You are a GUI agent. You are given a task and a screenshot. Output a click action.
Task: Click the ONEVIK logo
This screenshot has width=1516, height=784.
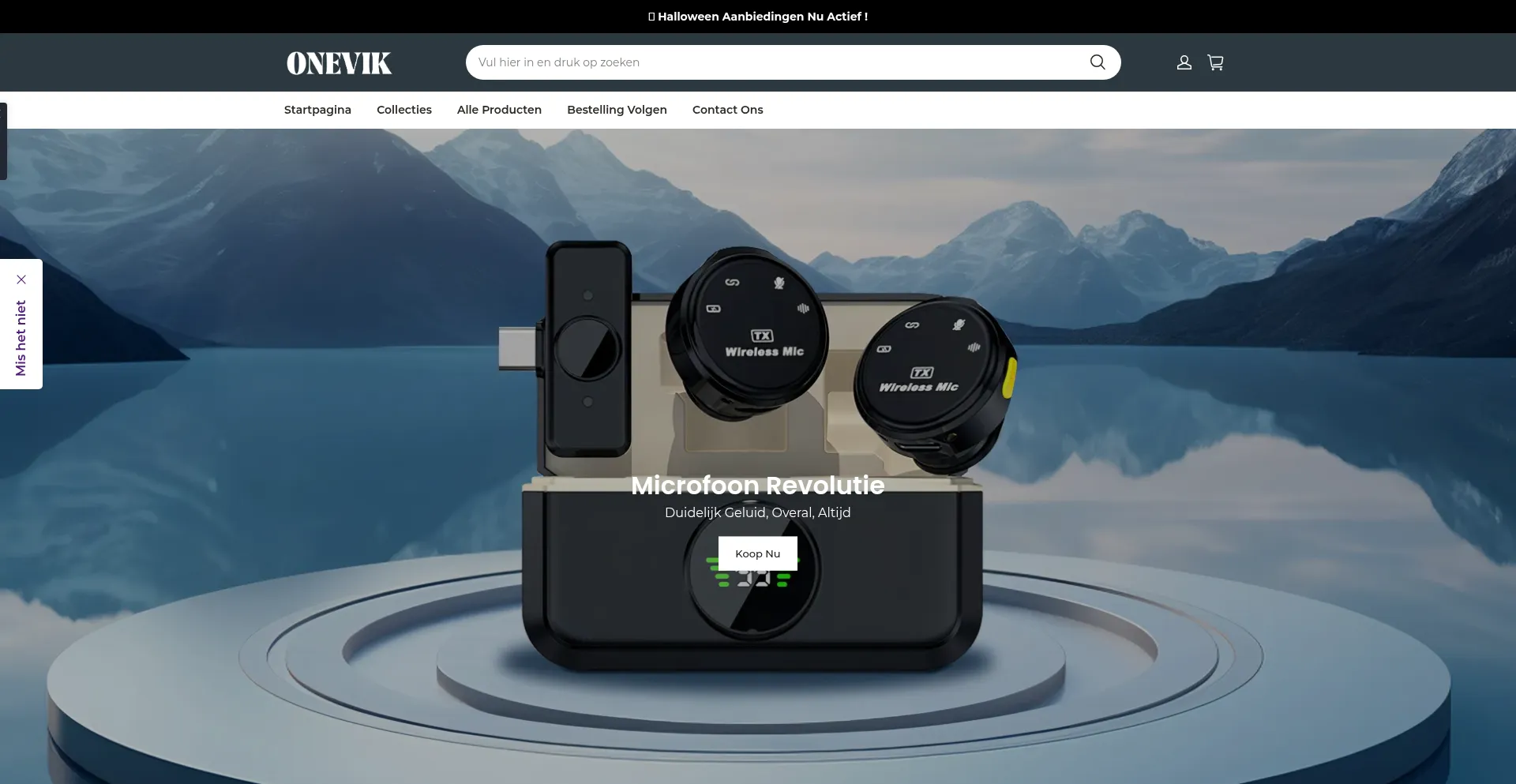click(339, 63)
